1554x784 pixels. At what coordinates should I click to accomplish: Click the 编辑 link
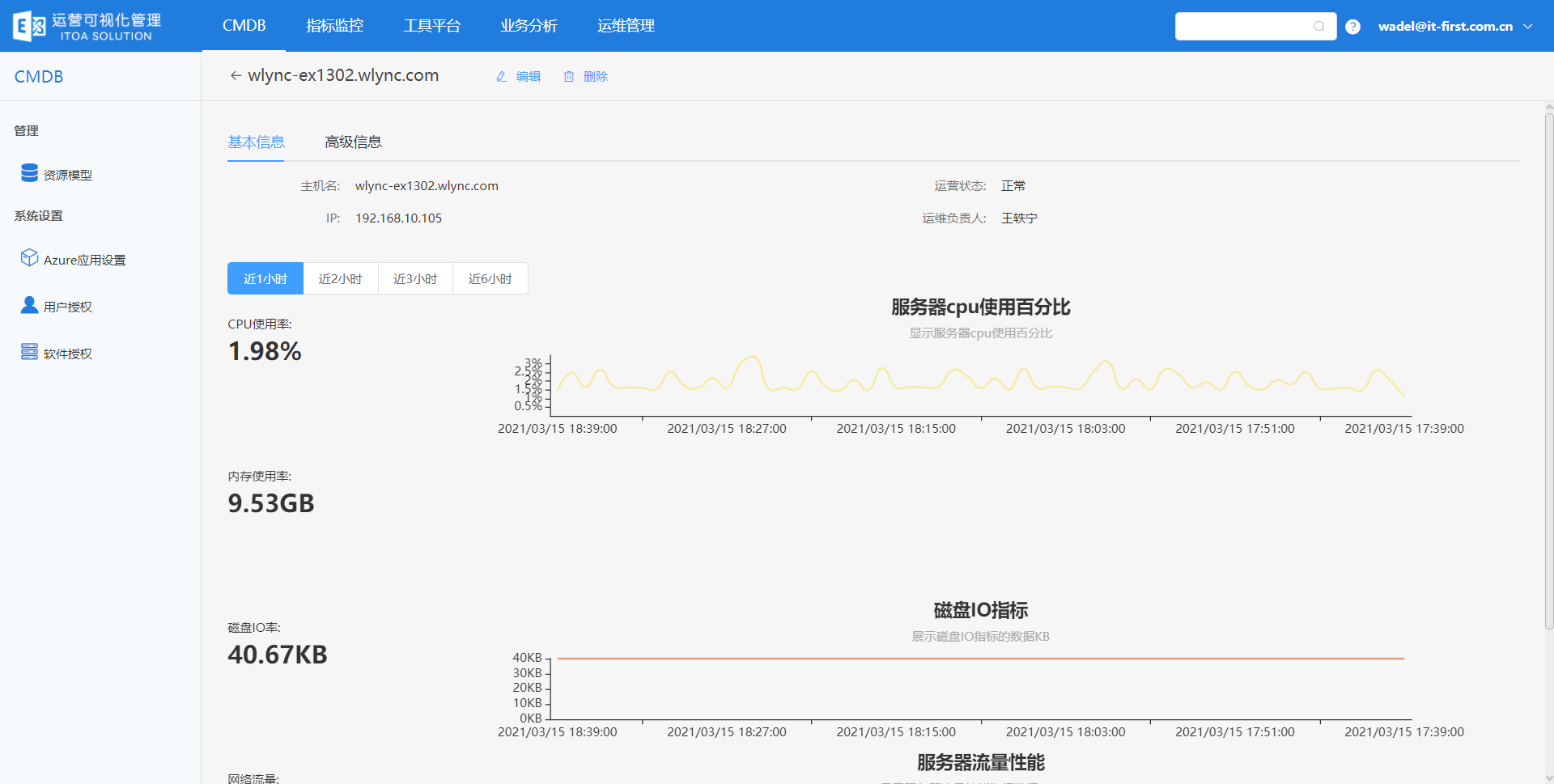coord(529,76)
